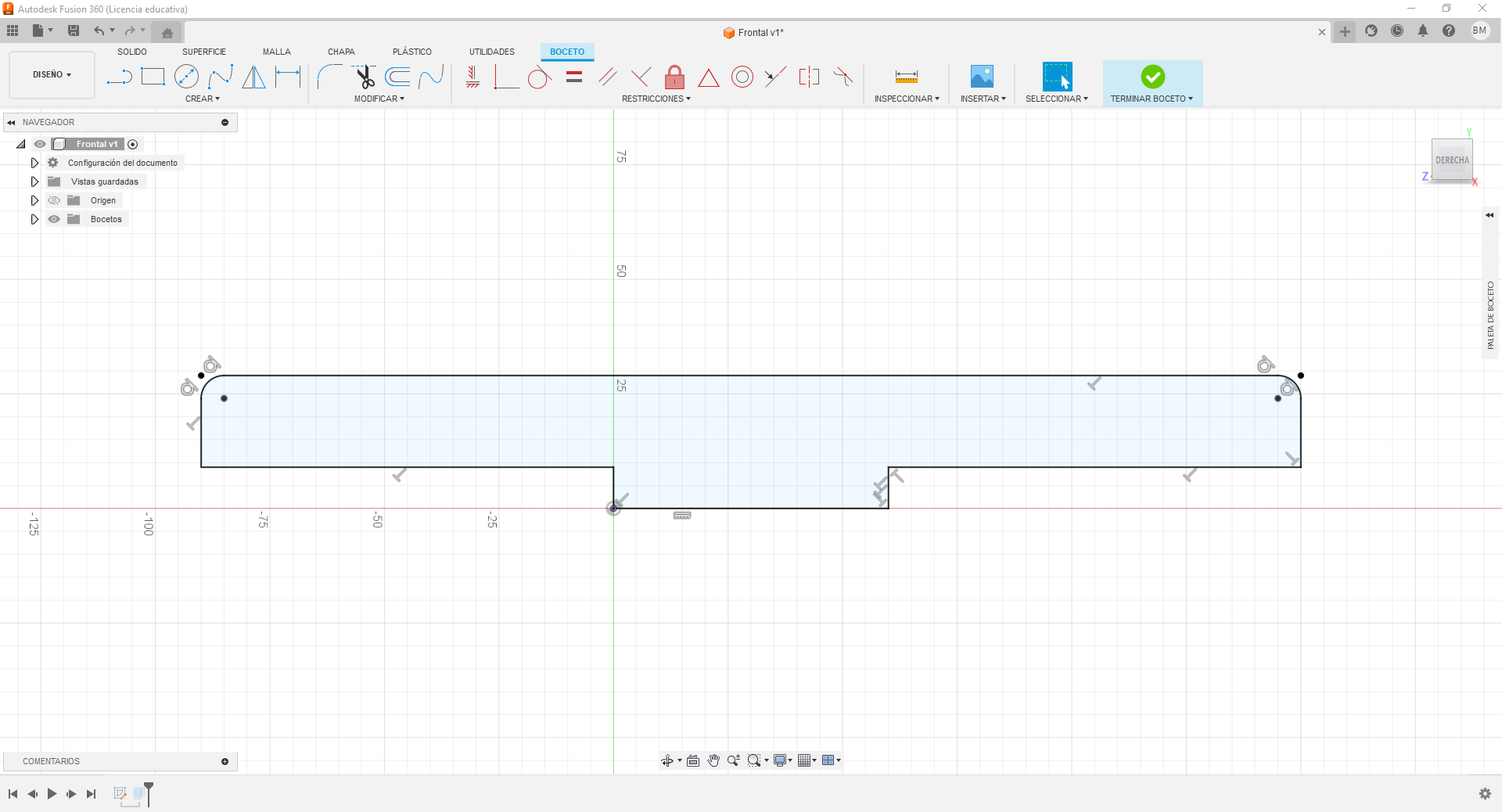Switch to the SUPERFICIE tab
This screenshot has height=812, width=1502.
tap(204, 52)
